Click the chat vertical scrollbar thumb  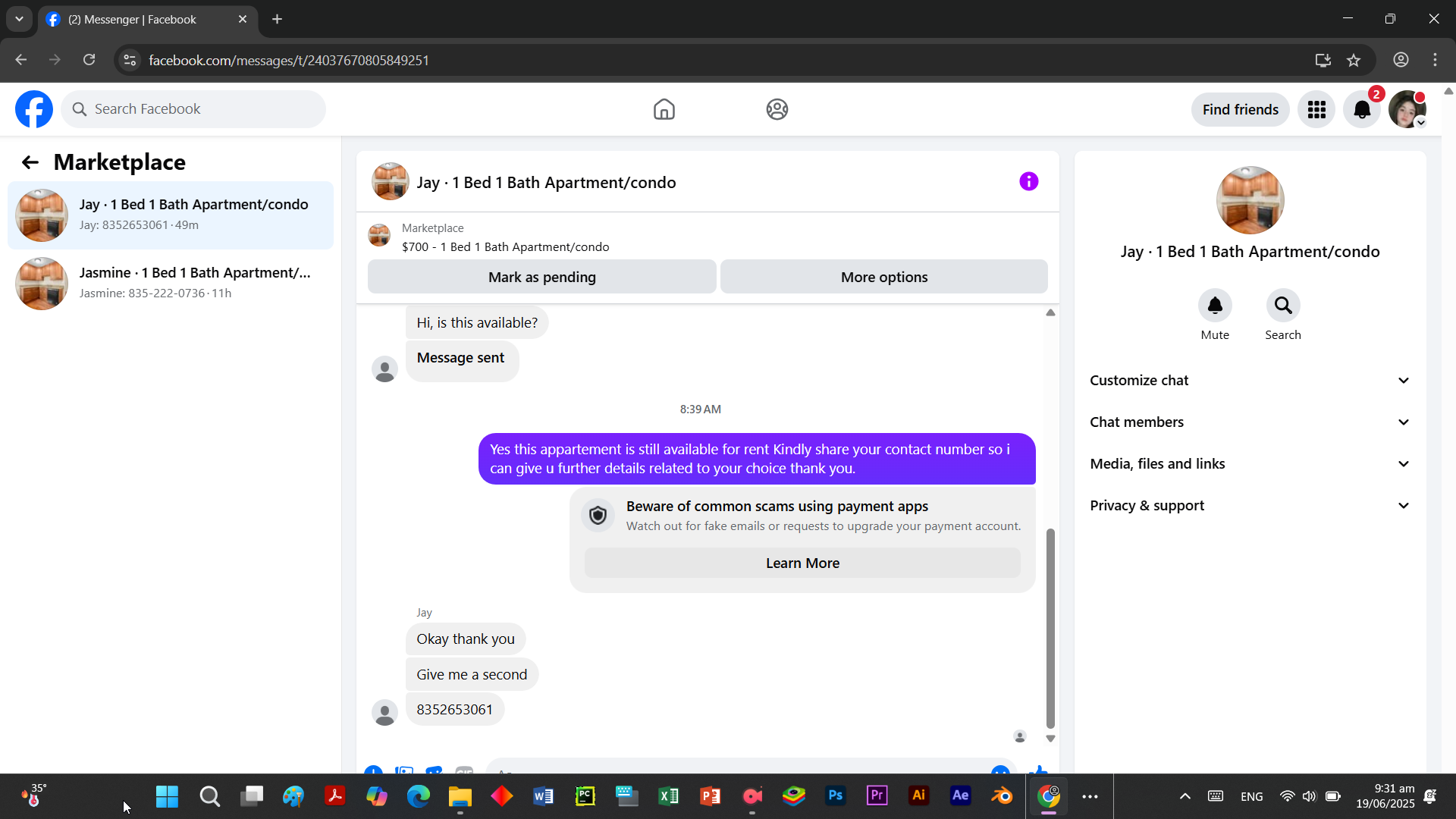1050,629
